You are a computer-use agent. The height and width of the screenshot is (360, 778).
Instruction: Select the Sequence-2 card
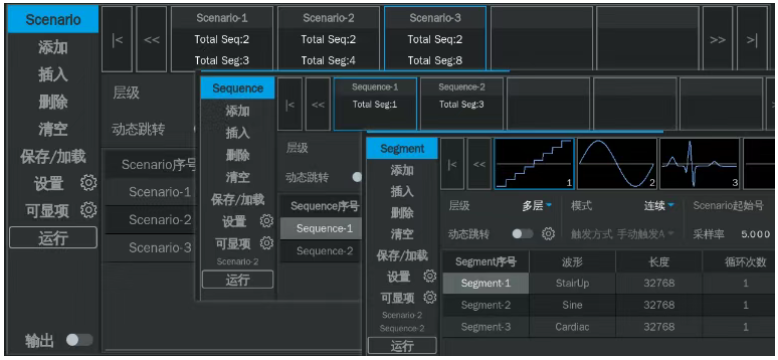tap(461, 104)
